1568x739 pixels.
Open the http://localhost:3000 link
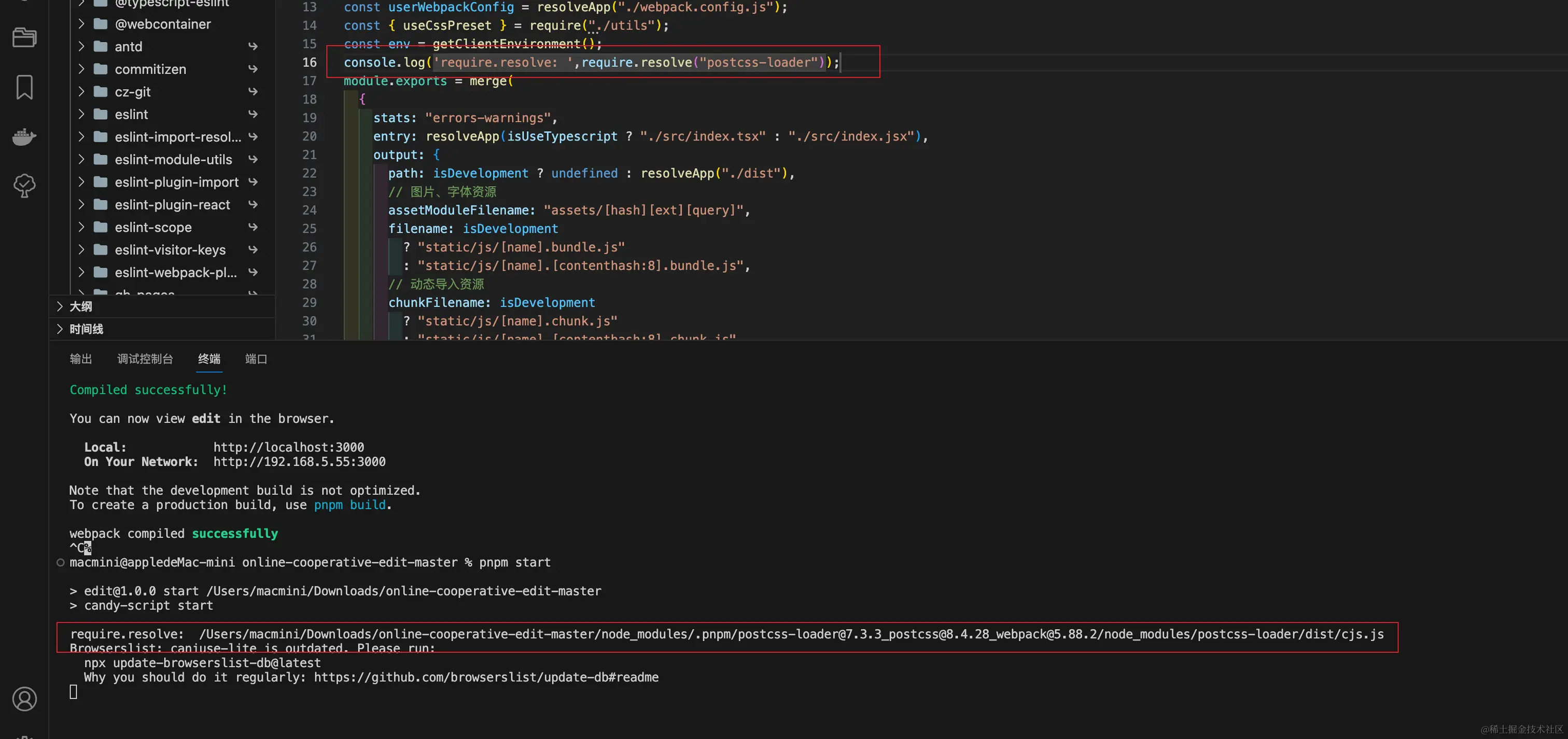coord(288,447)
